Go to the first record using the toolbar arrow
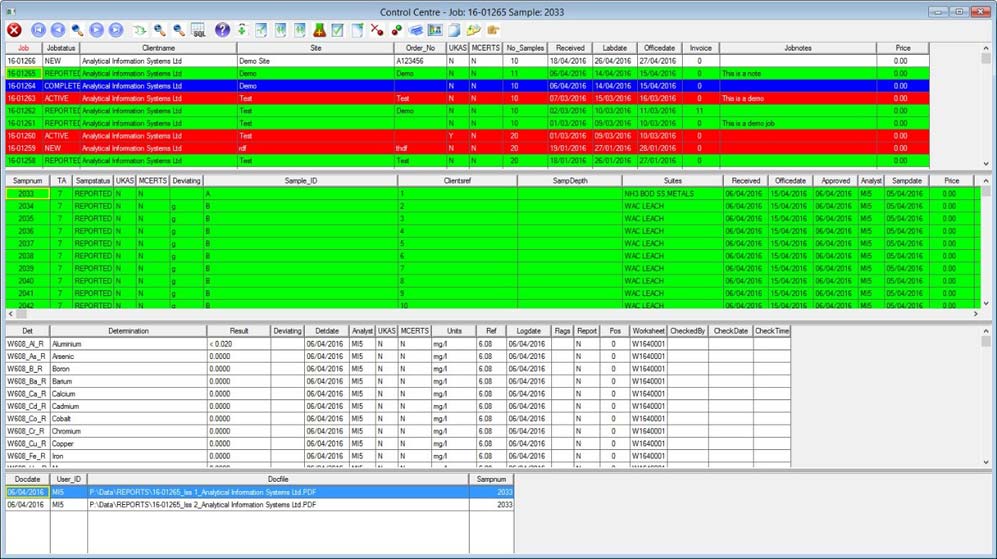Screen dimensions: 997x559 tap(38, 30)
